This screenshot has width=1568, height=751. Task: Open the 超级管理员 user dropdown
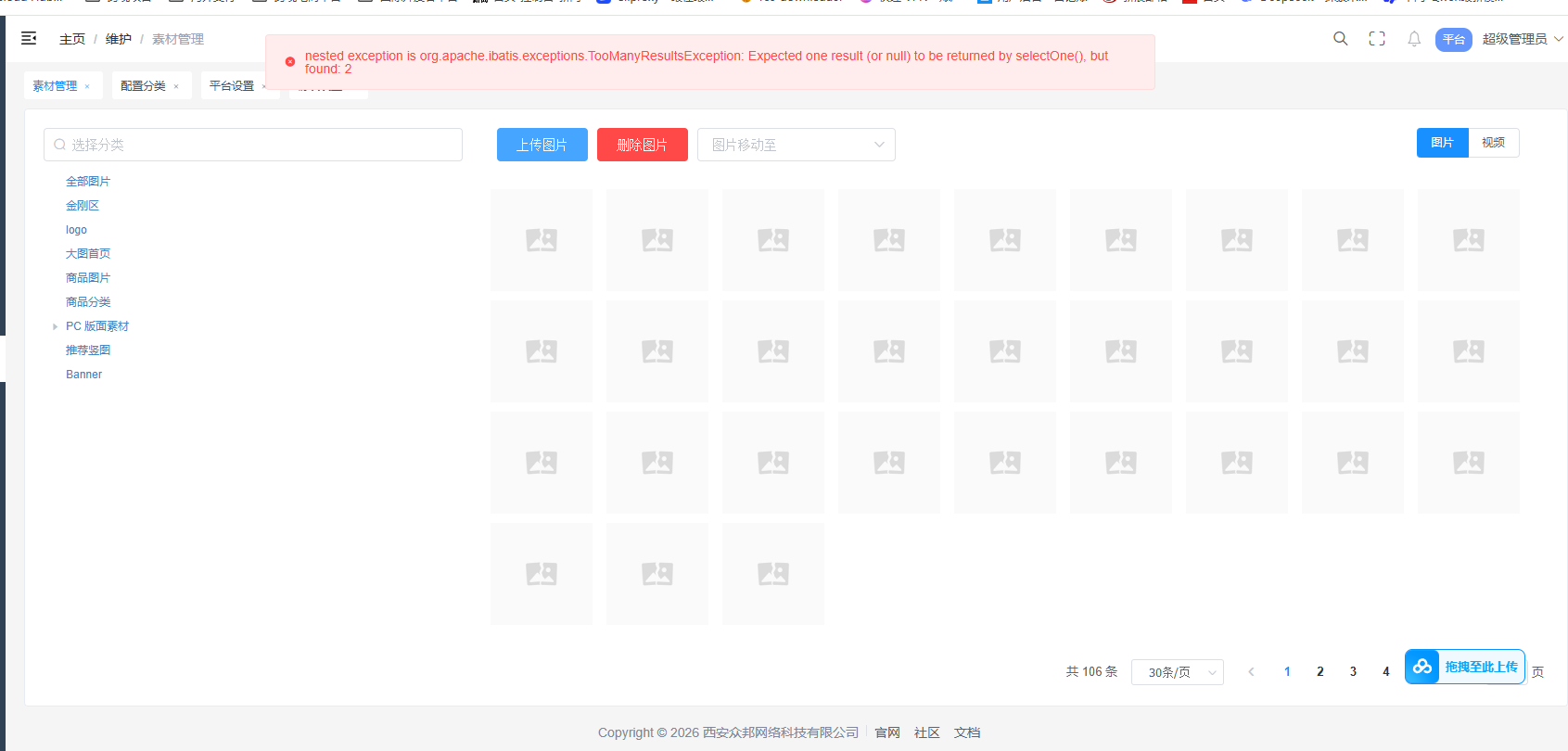click(1523, 39)
